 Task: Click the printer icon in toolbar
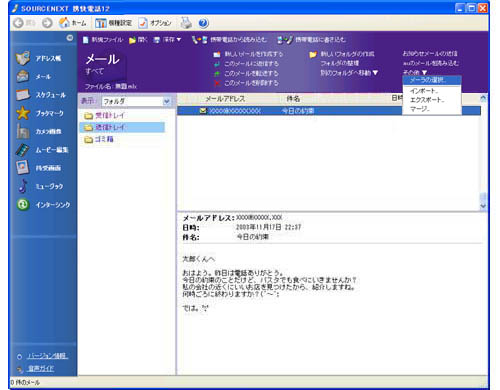(186, 23)
